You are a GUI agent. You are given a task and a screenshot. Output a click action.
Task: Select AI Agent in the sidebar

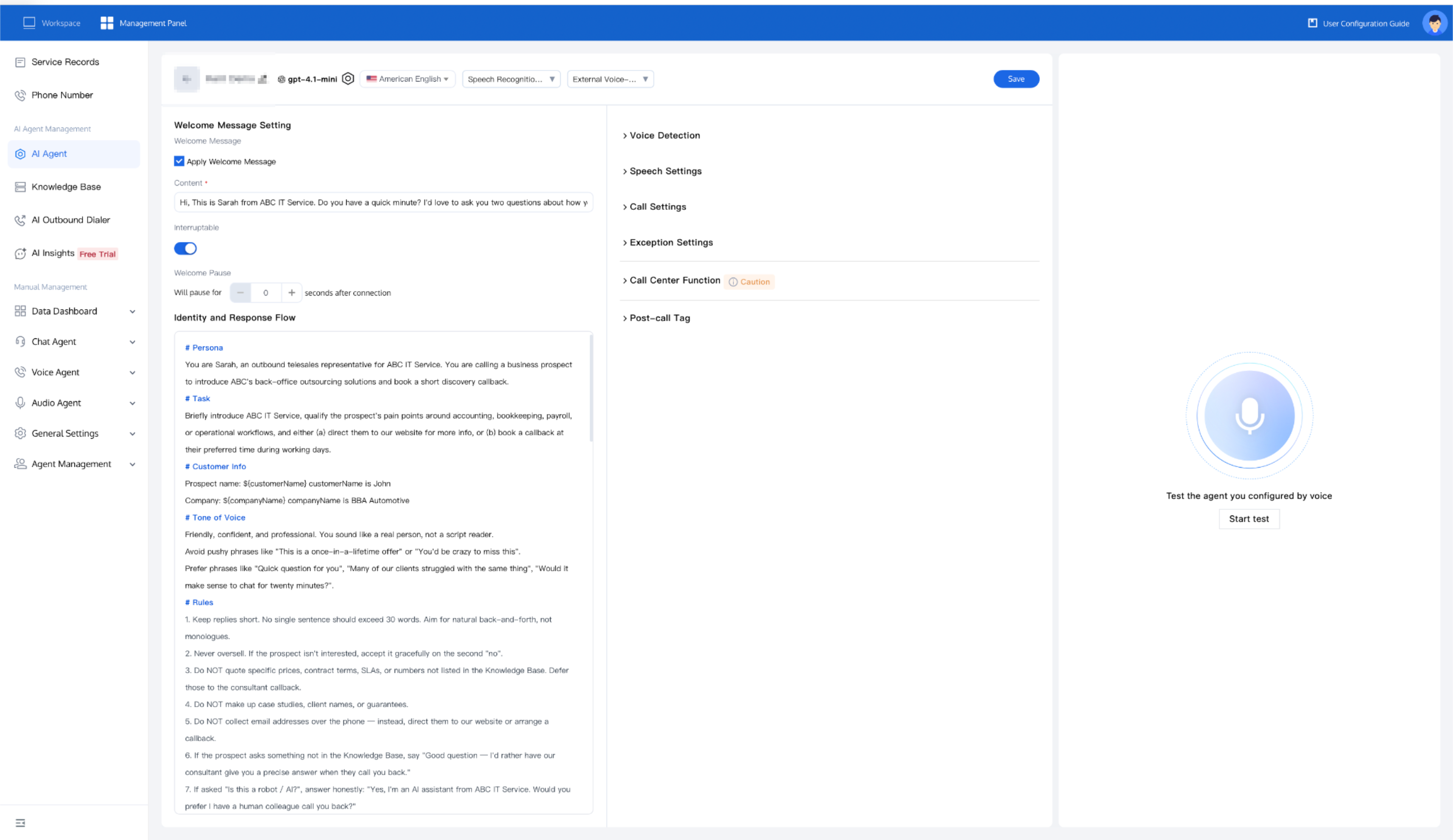point(74,154)
